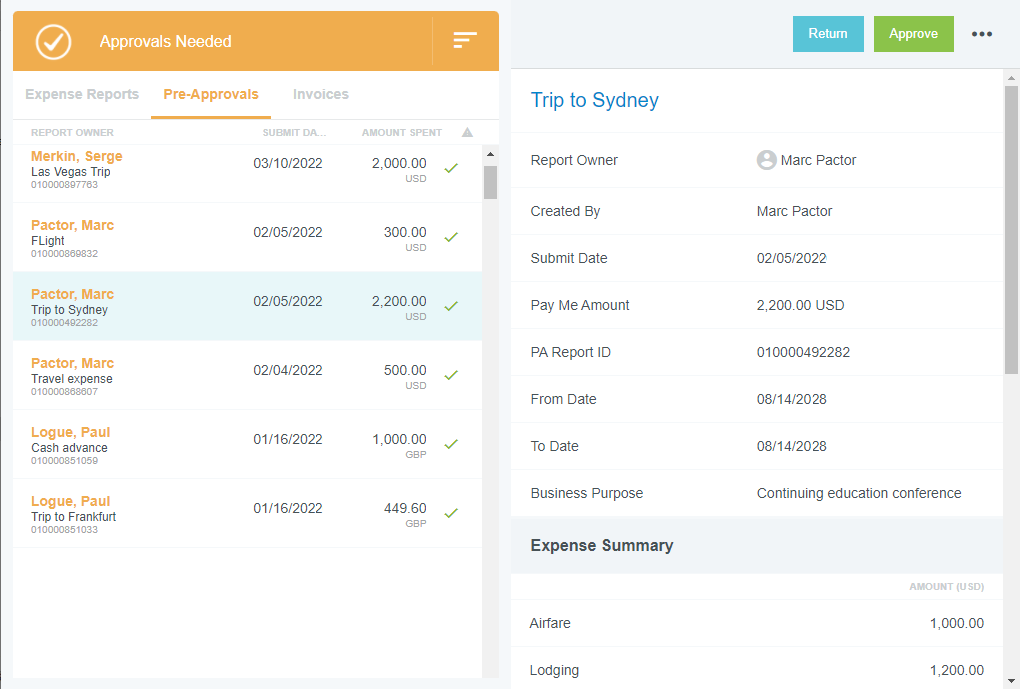The width and height of the screenshot is (1020, 689).
Task: Select the Pre-Approvals tab
Action: pos(211,94)
